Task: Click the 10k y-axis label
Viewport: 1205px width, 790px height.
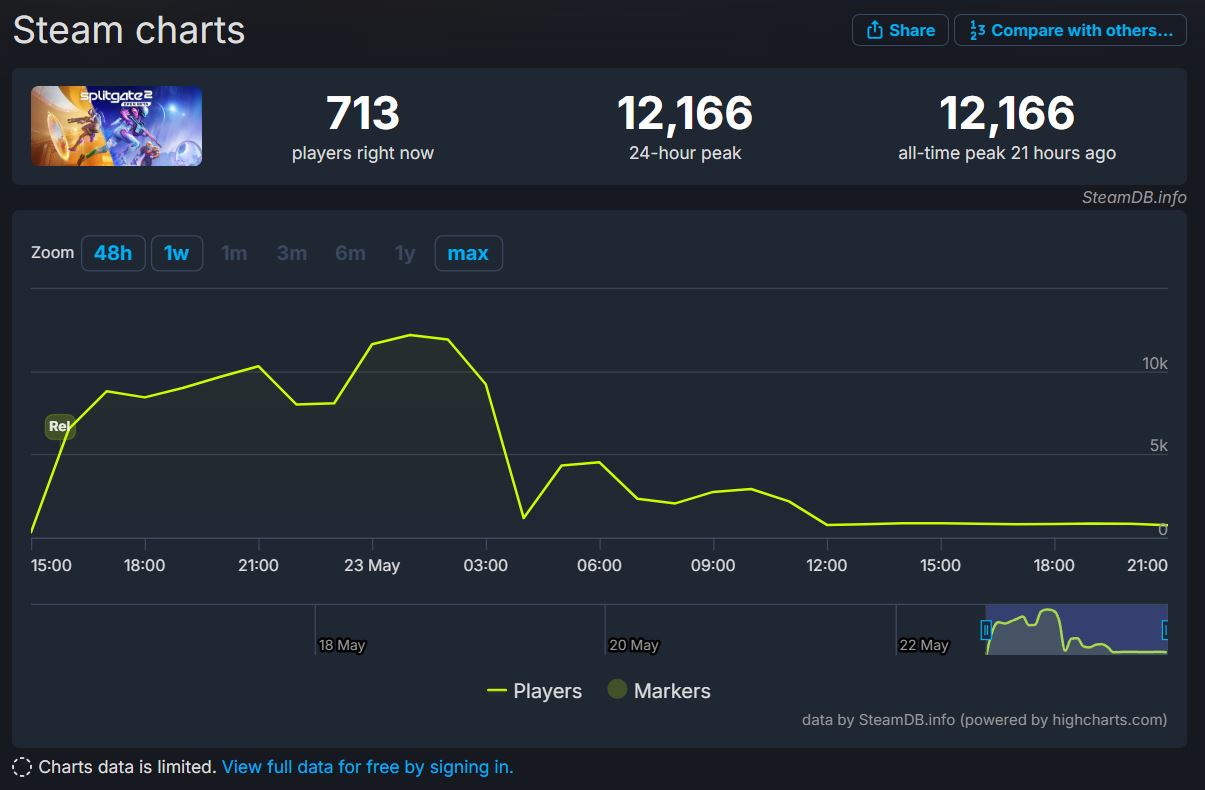Action: [1155, 363]
